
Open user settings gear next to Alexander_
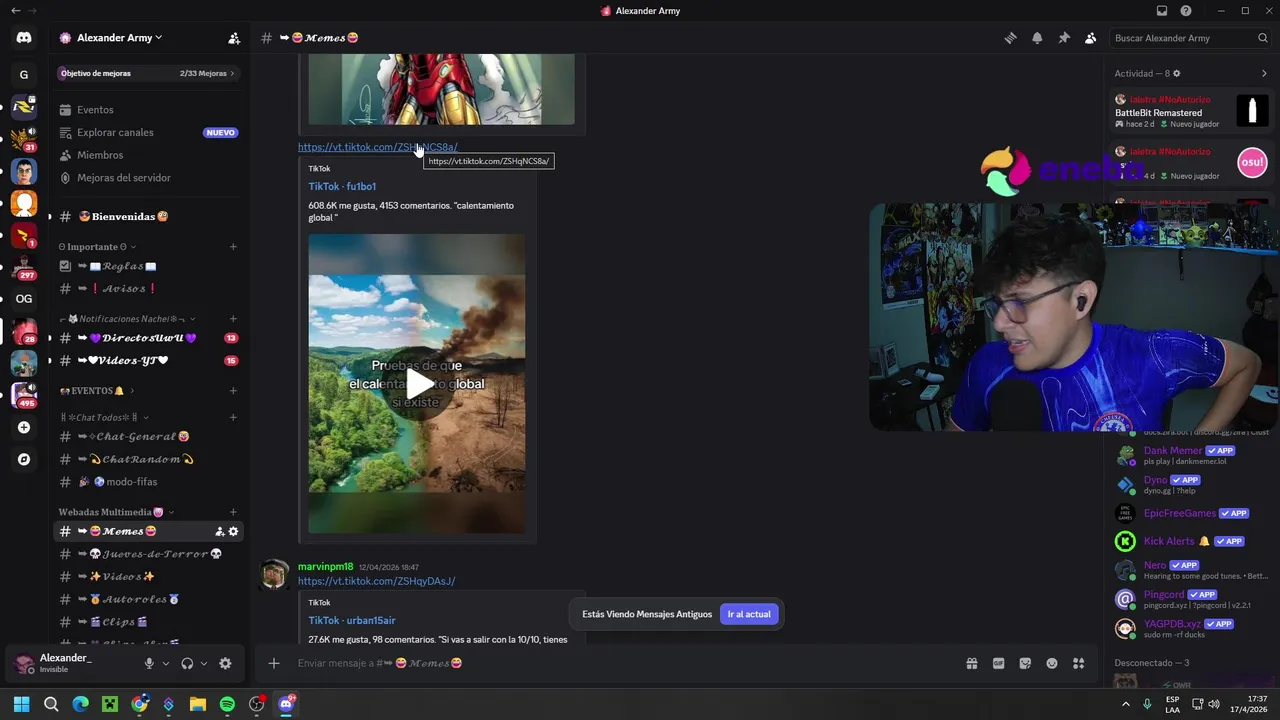click(225, 663)
